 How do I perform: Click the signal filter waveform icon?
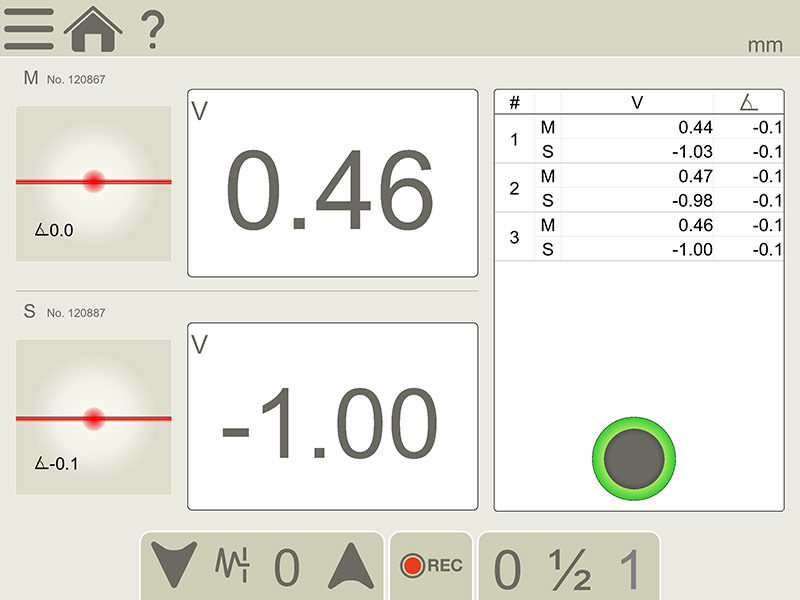pos(231,567)
